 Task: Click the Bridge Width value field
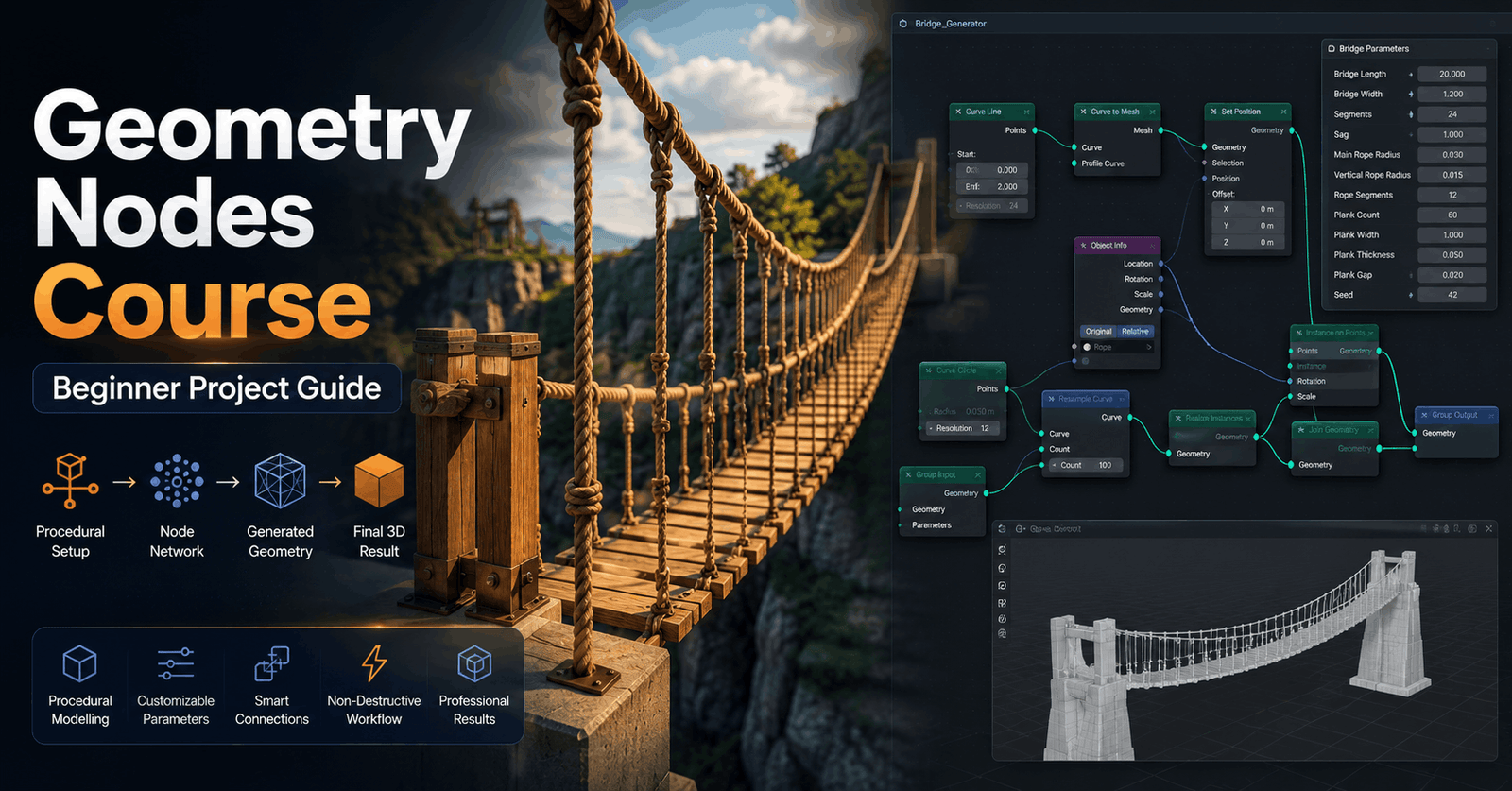1452,95
